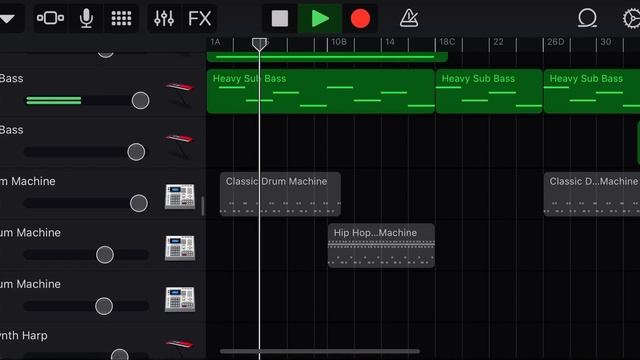Select drum machine icon on Hip Hop Machine track
Image resolution: width=640 pixels, height=360 pixels.
coord(180,248)
